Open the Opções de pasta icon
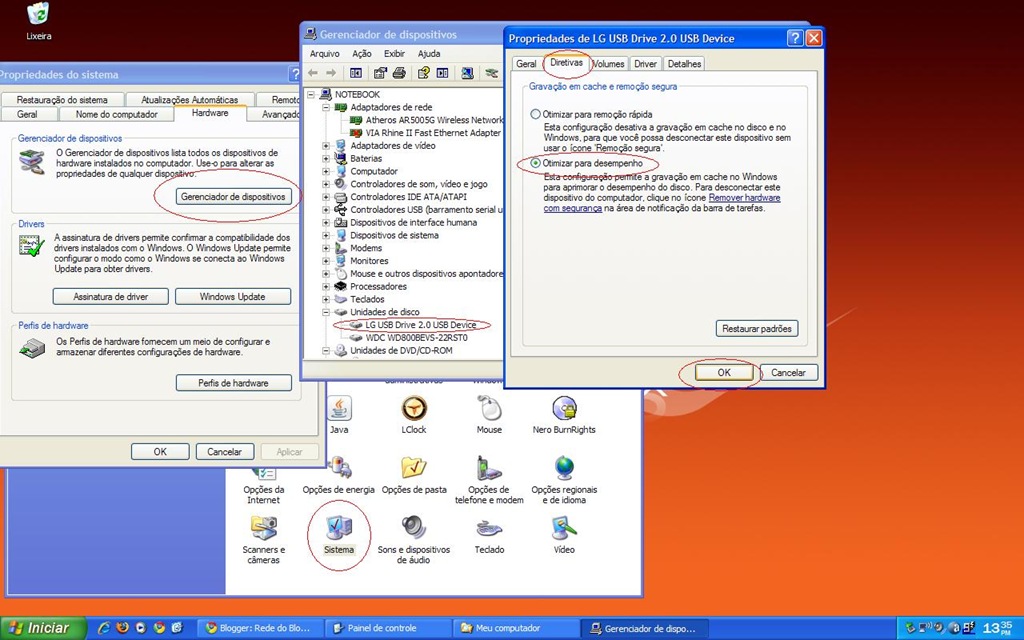Image resolution: width=1024 pixels, height=640 pixels. [x=414, y=475]
